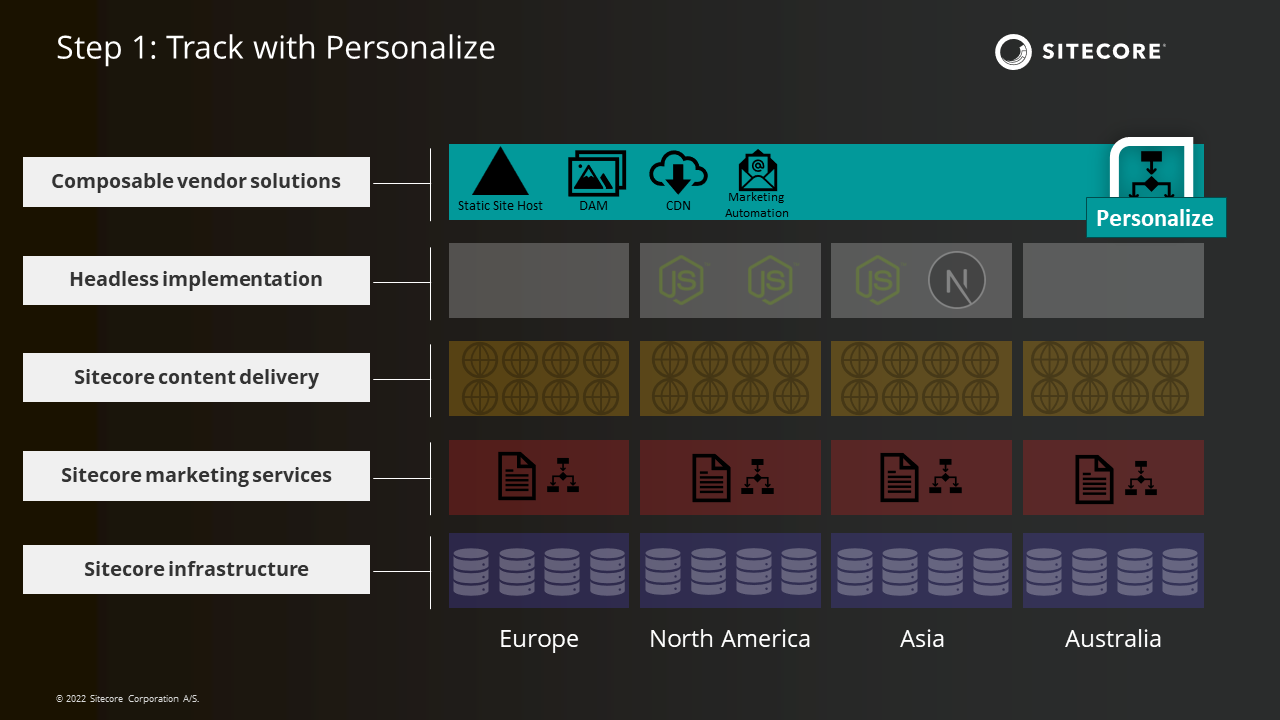Click the 2022 Sitecore Corporation copyright text
The width and height of the screenshot is (1280, 720).
128,699
